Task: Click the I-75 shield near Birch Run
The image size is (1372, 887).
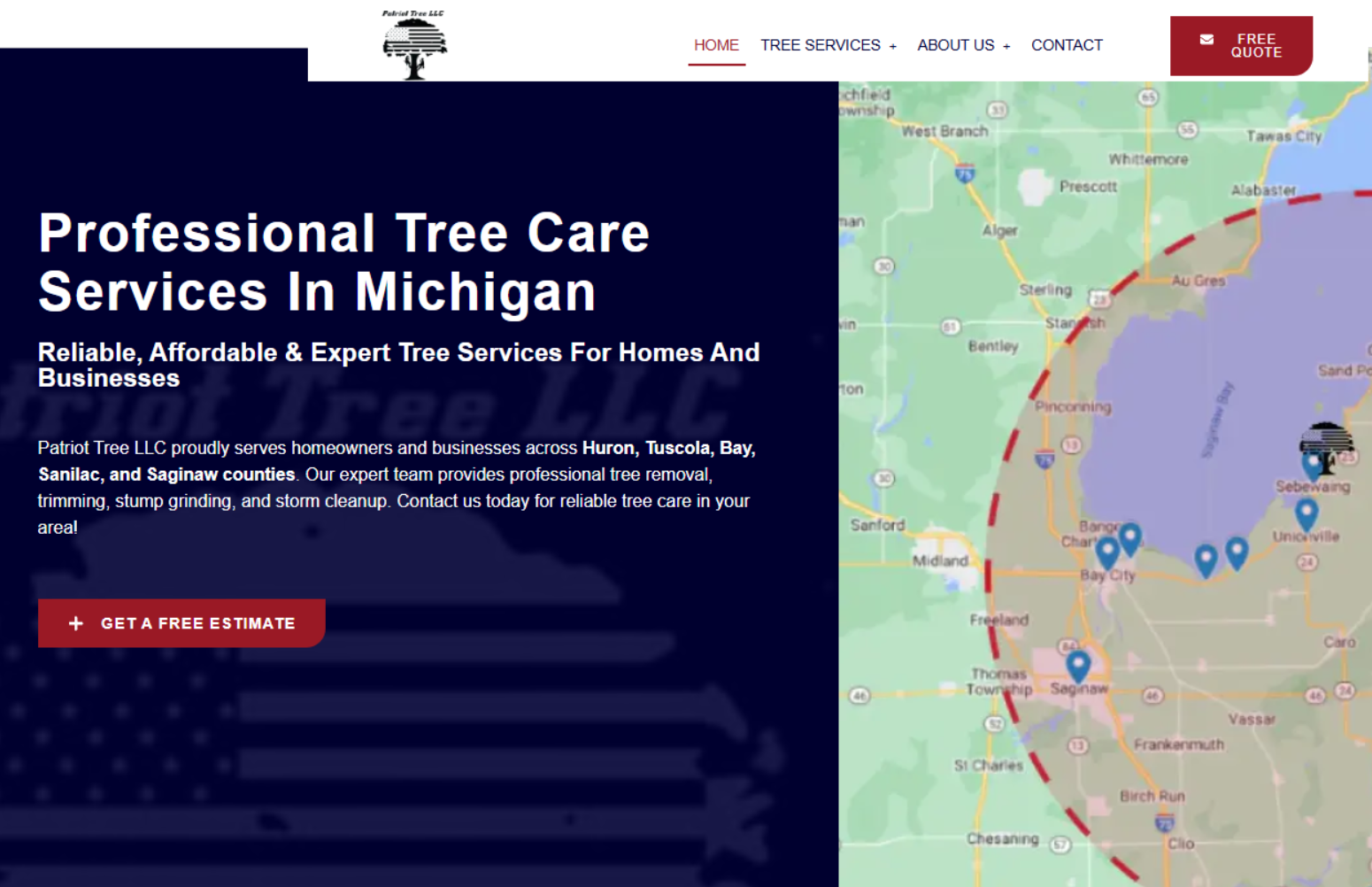Action: coord(1164,823)
